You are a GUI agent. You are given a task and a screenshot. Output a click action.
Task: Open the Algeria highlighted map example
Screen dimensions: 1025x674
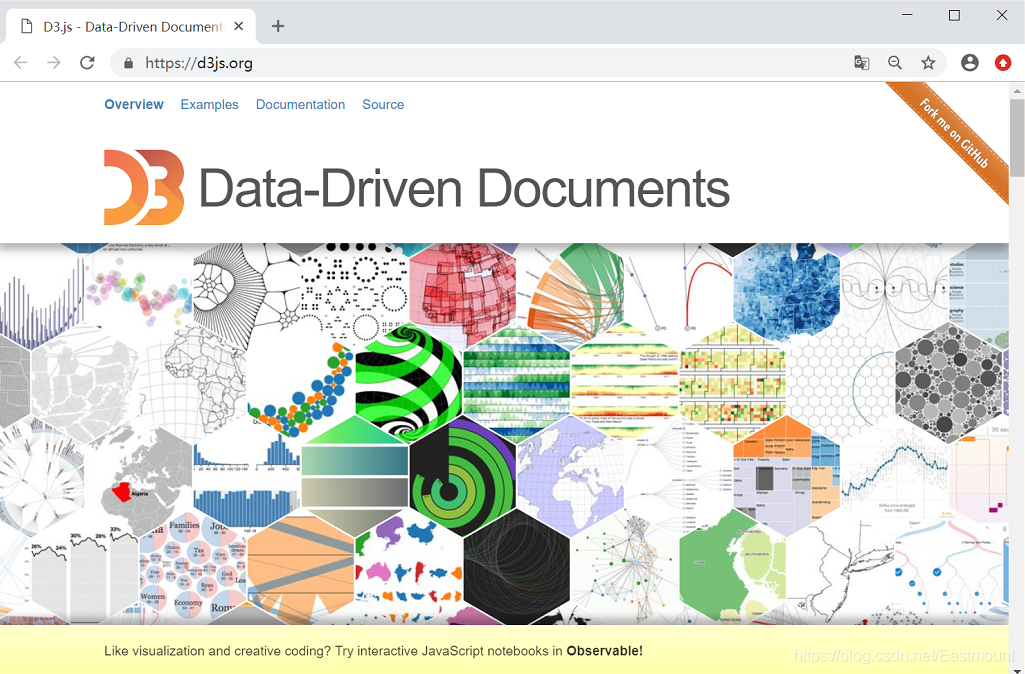[139, 477]
